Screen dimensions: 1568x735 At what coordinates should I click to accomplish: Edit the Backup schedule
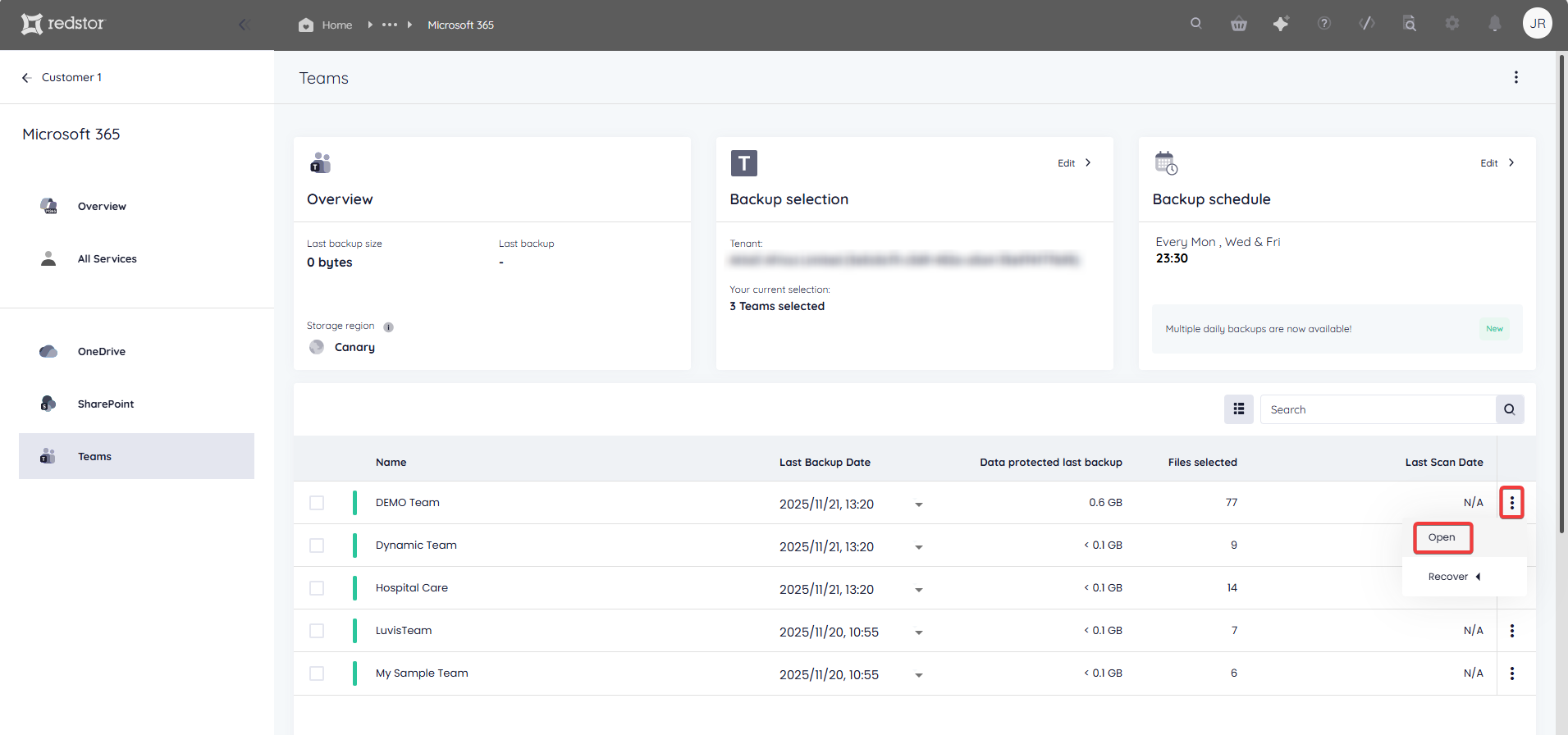[1497, 163]
